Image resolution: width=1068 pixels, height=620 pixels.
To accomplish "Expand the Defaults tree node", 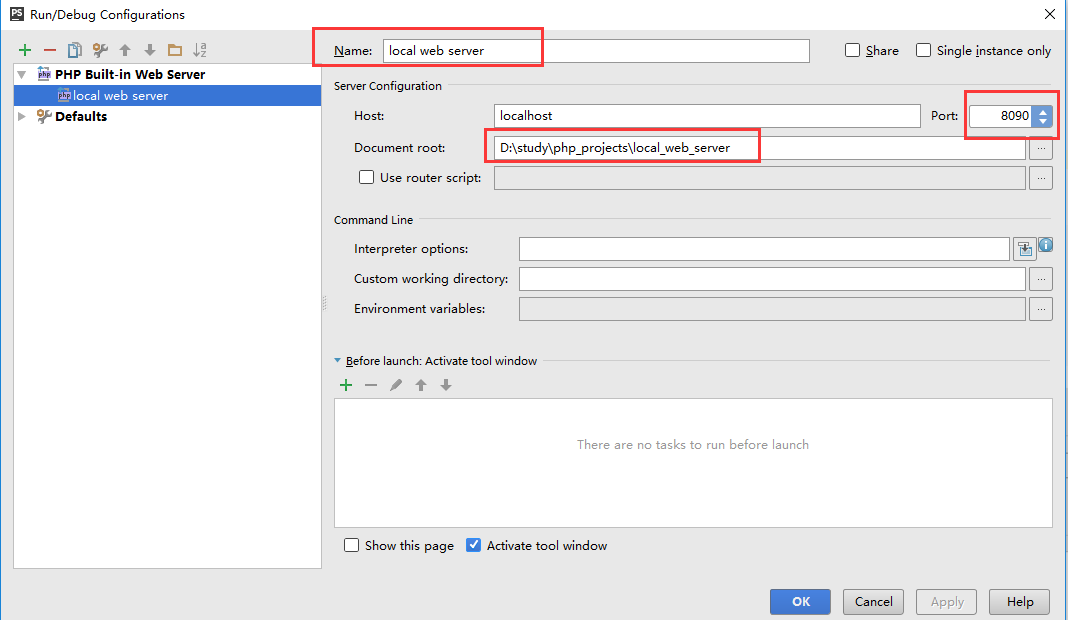I will tap(23, 117).
